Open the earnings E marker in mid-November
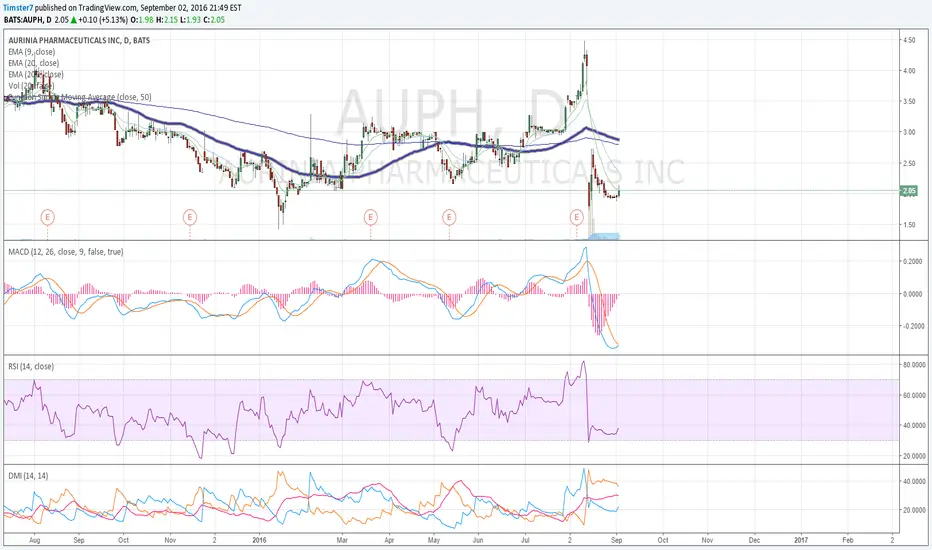The width and height of the screenshot is (932, 550). 190,217
